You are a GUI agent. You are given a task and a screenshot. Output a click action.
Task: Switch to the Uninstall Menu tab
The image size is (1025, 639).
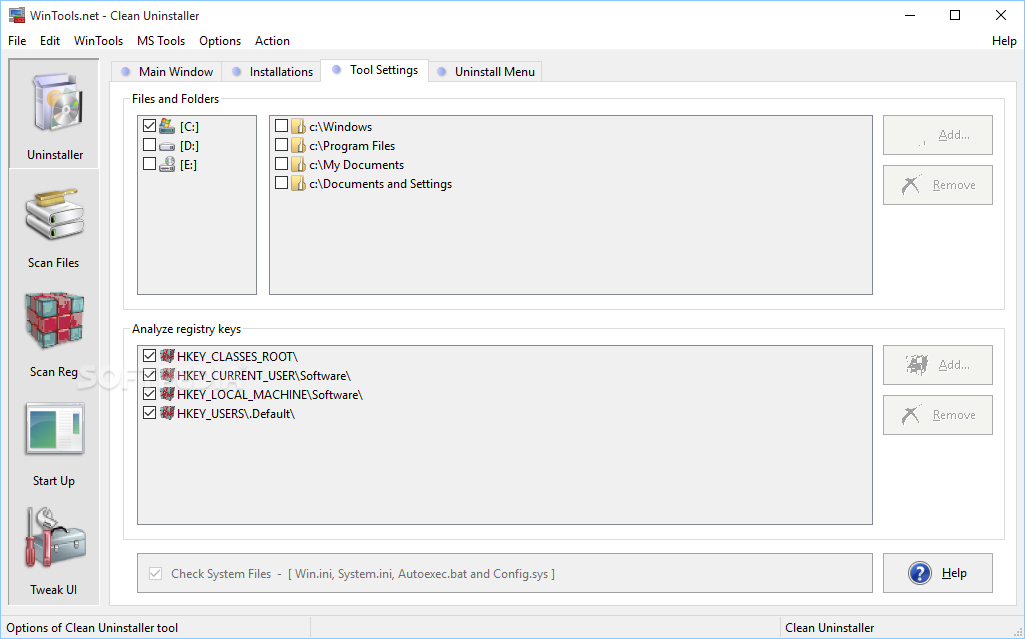[x=486, y=71]
